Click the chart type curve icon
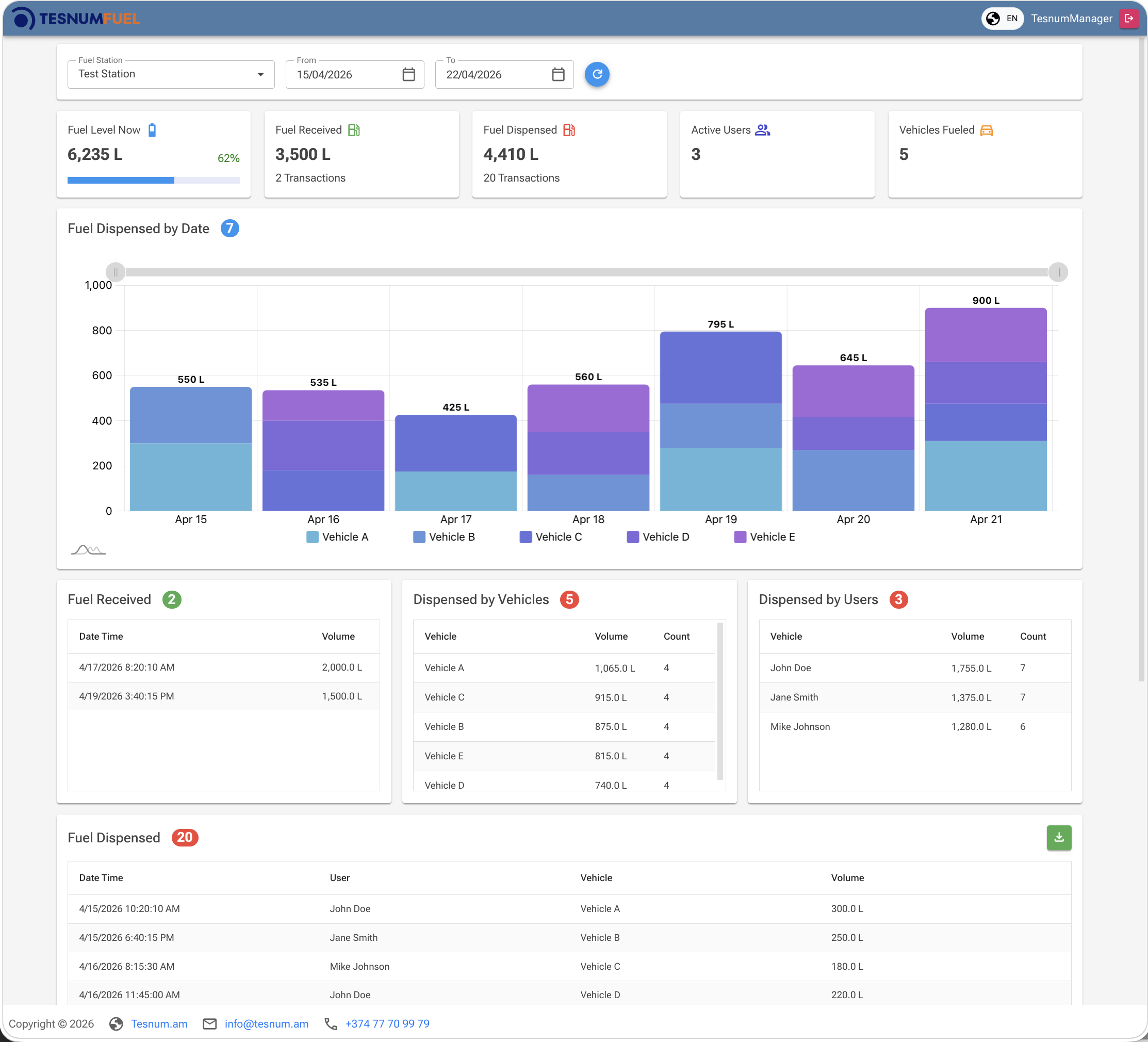1148x1042 pixels. [88, 549]
